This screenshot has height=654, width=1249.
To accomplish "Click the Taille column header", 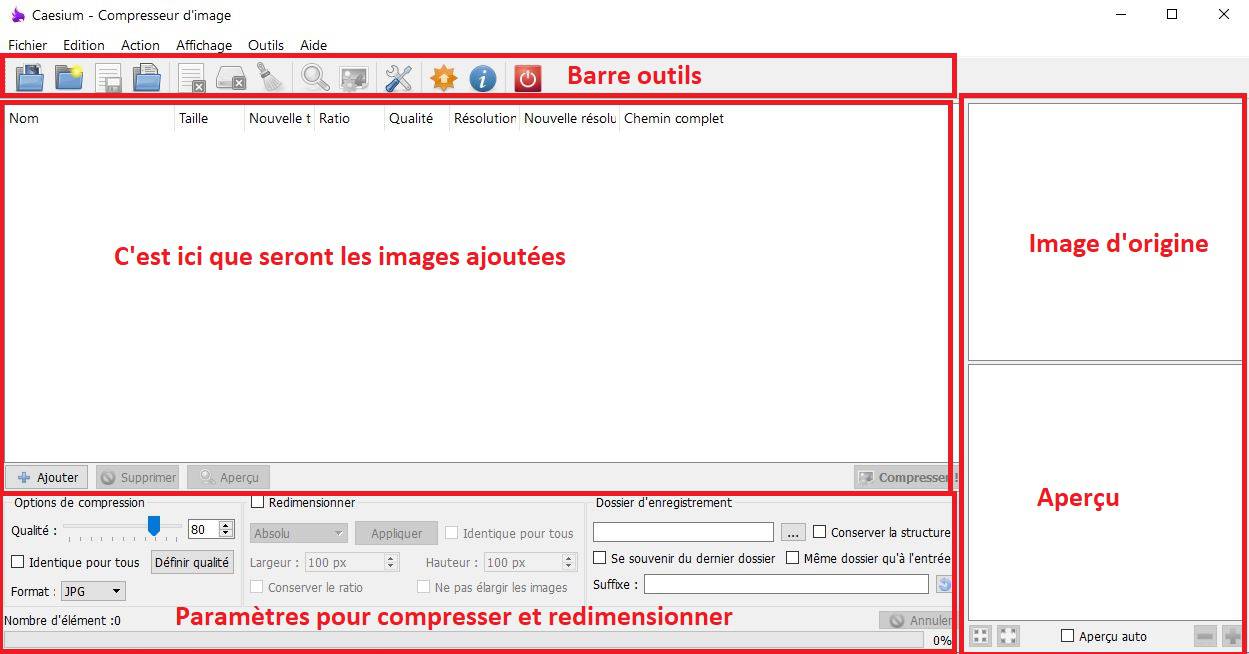I will (x=209, y=118).
